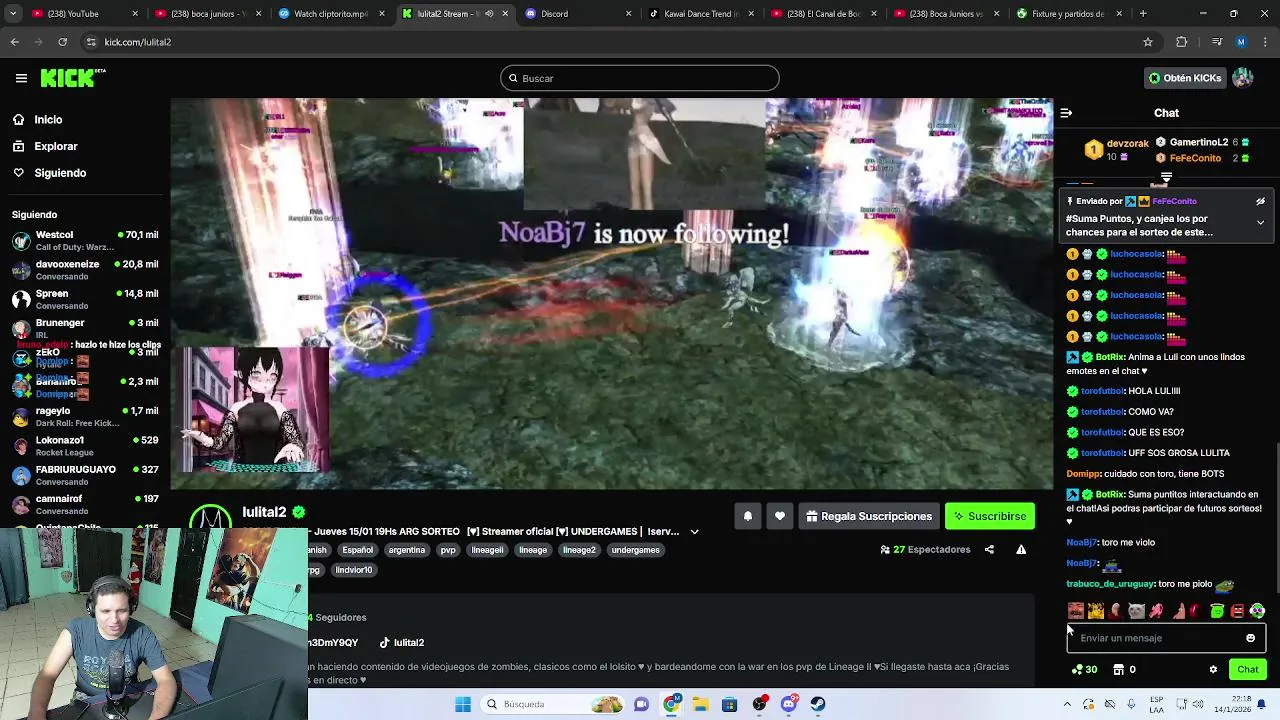Report the stream with the warning triangle icon
Screen dimensions: 1280x720
coord(1021,549)
